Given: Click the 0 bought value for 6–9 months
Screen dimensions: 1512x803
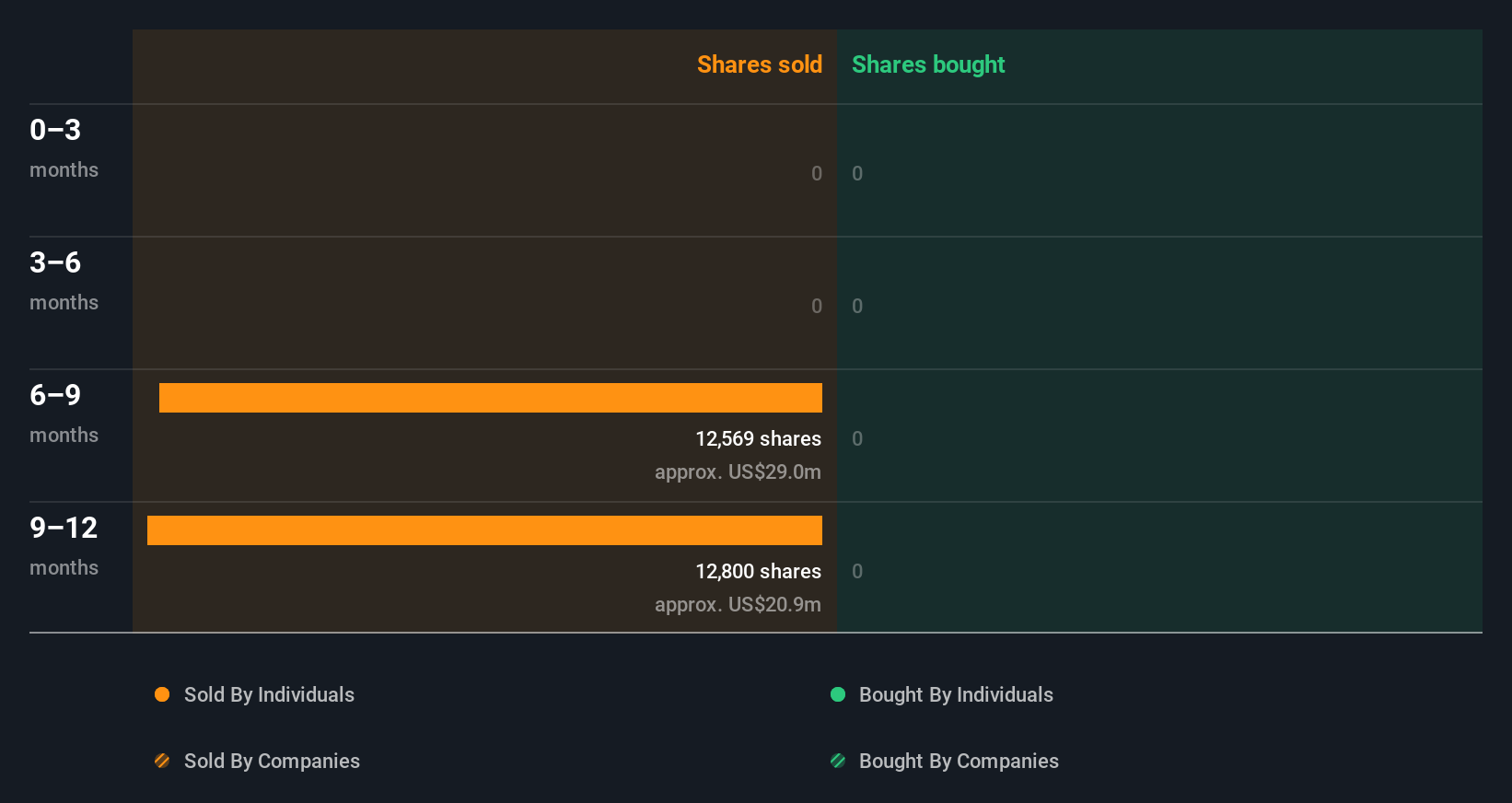Looking at the screenshot, I should (x=857, y=439).
